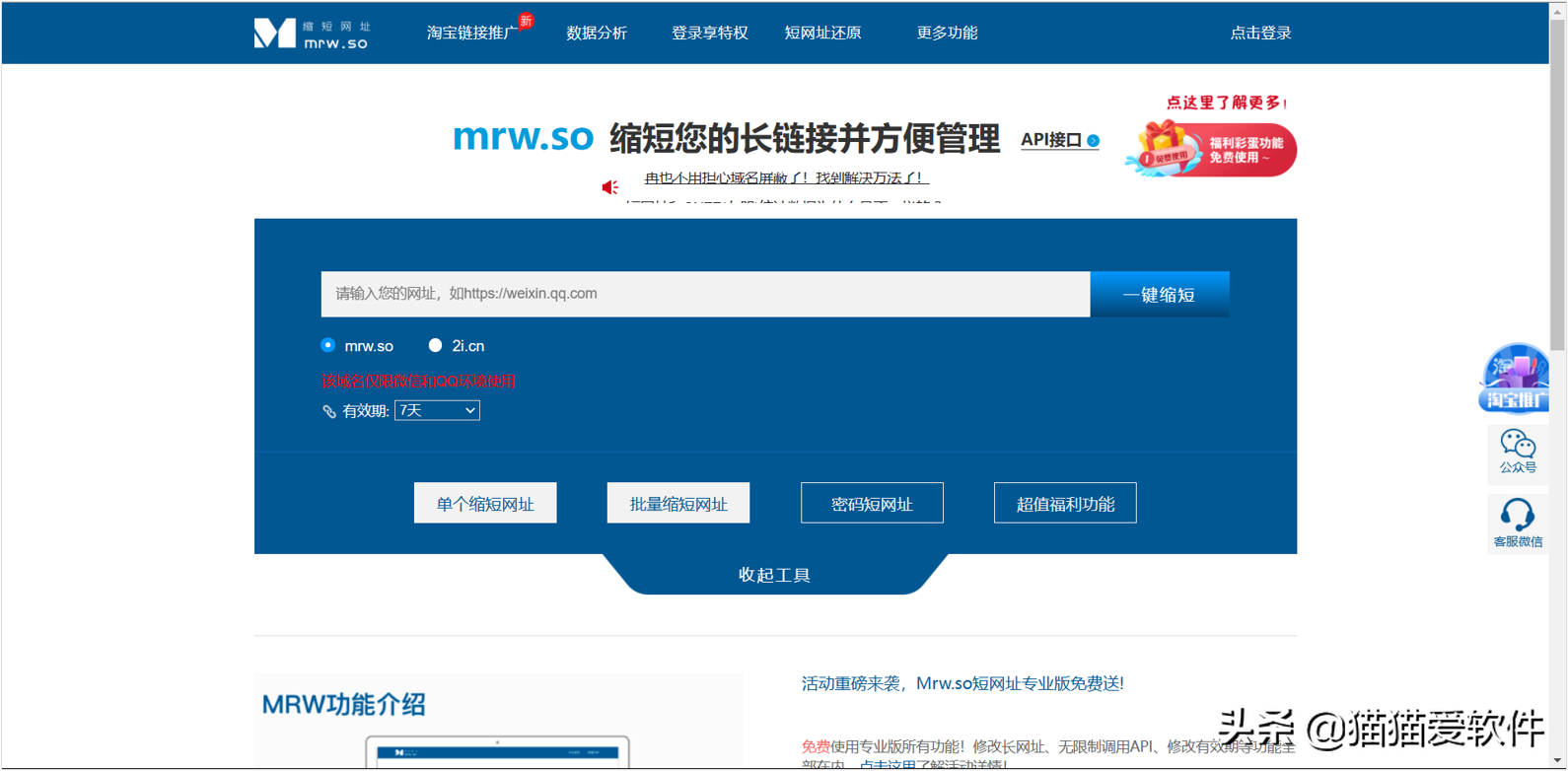Click the red gift box 福利彩蛋功能 banner
This screenshot has height=771, width=1568.
coord(1211,149)
